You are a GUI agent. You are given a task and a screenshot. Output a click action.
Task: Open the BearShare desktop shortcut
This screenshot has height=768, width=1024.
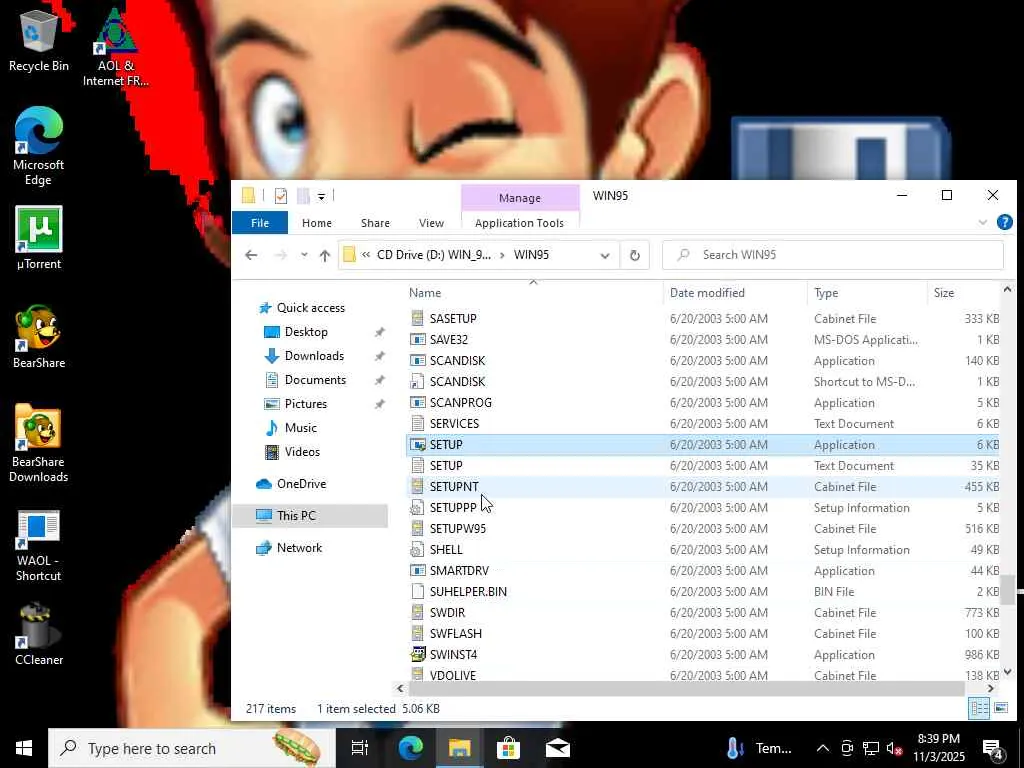tap(39, 337)
